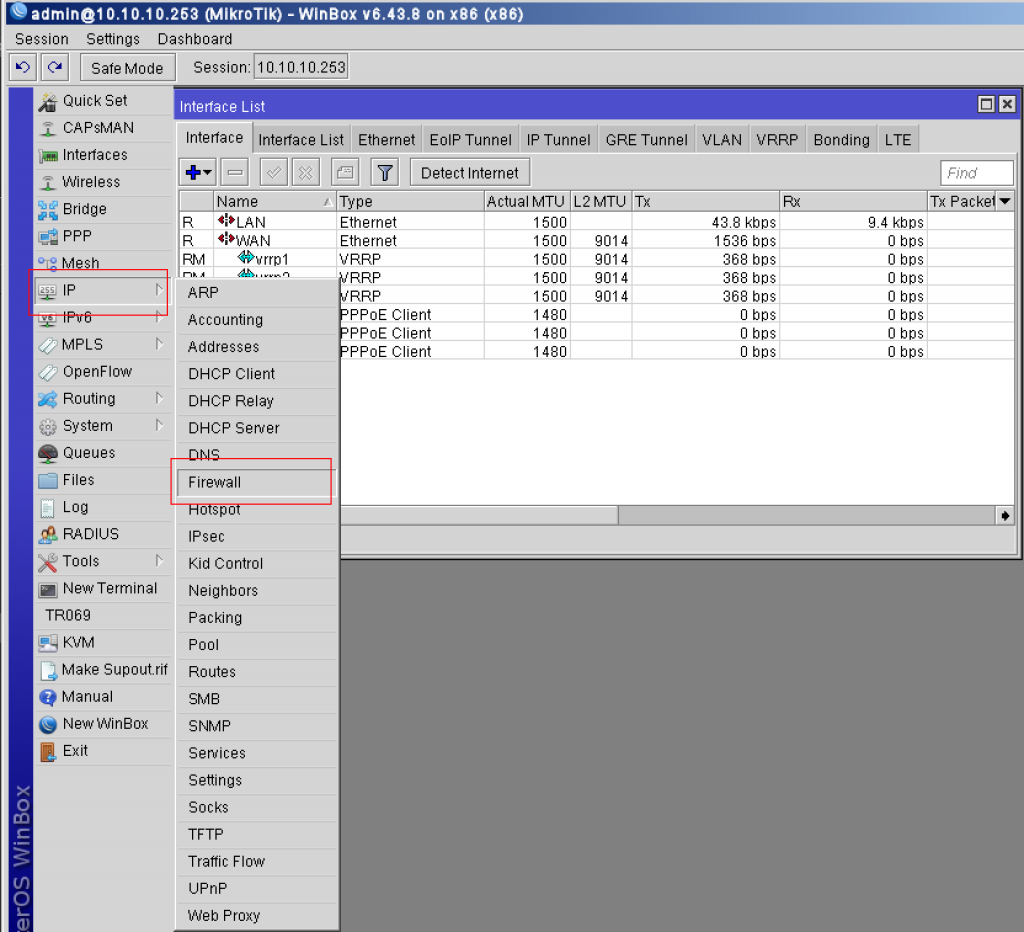The image size is (1024, 932).
Task: Switch to the LTE tab
Action: point(898,140)
